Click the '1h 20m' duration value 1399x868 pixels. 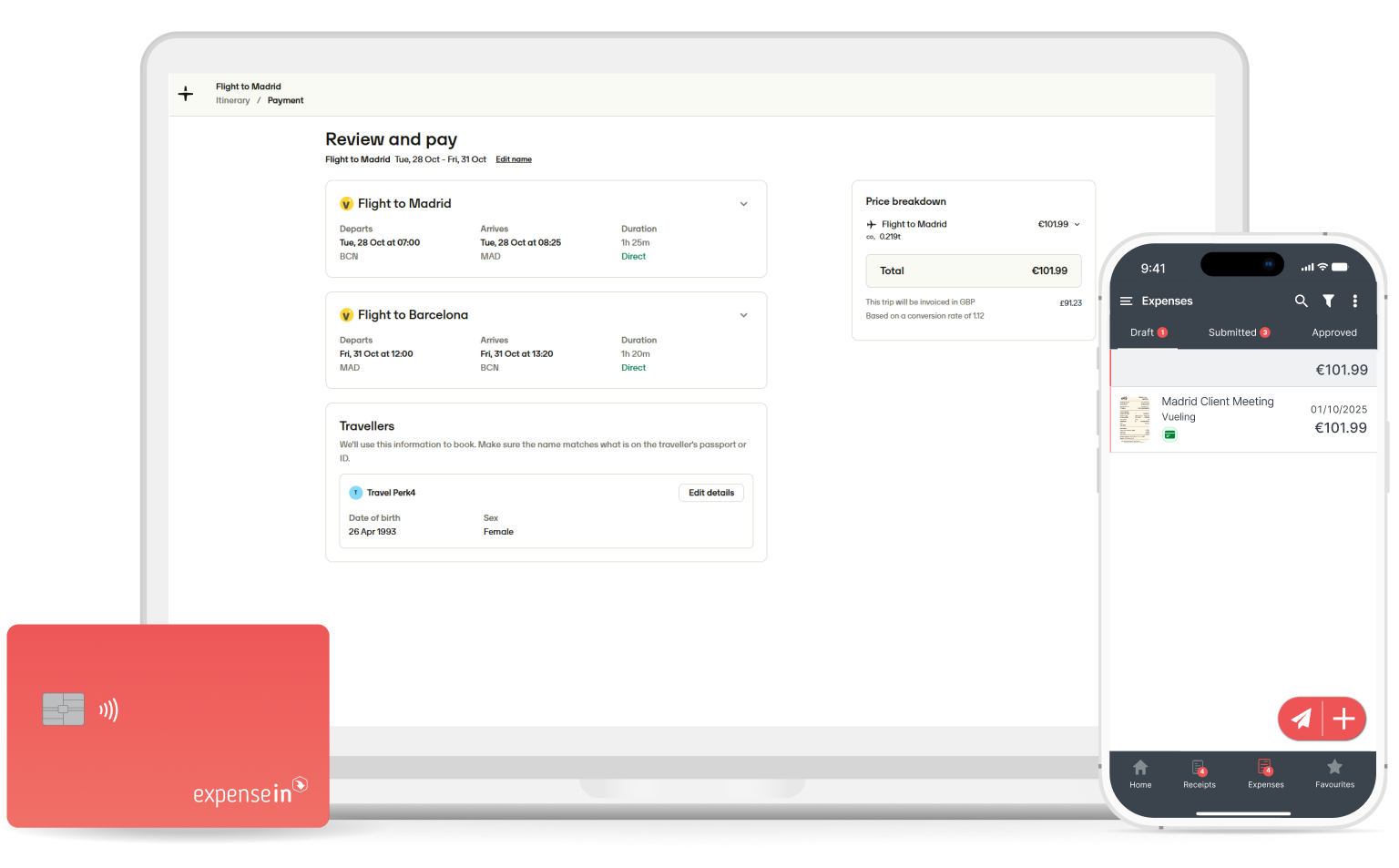(636, 354)
